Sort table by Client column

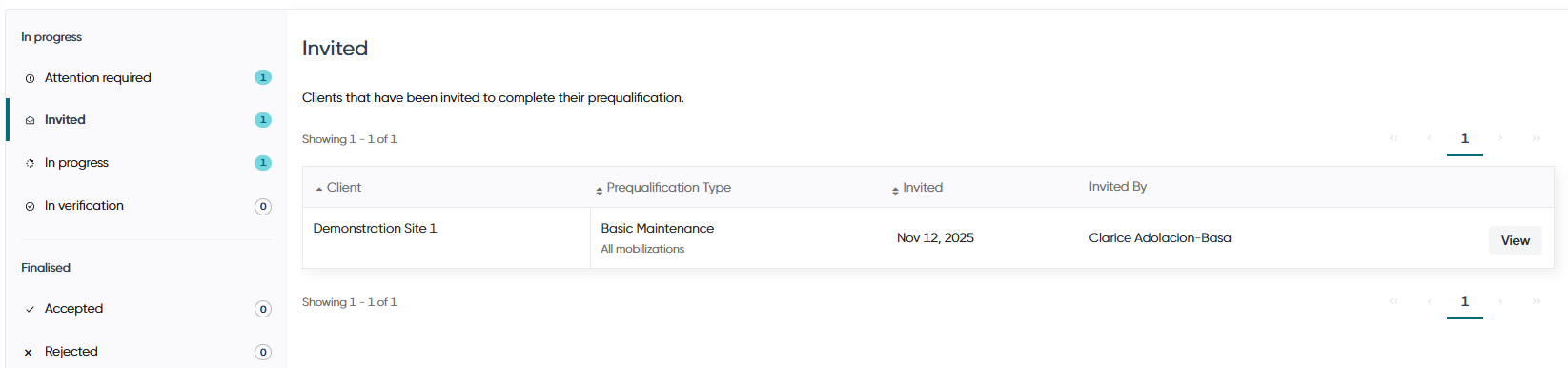point(338,188)
